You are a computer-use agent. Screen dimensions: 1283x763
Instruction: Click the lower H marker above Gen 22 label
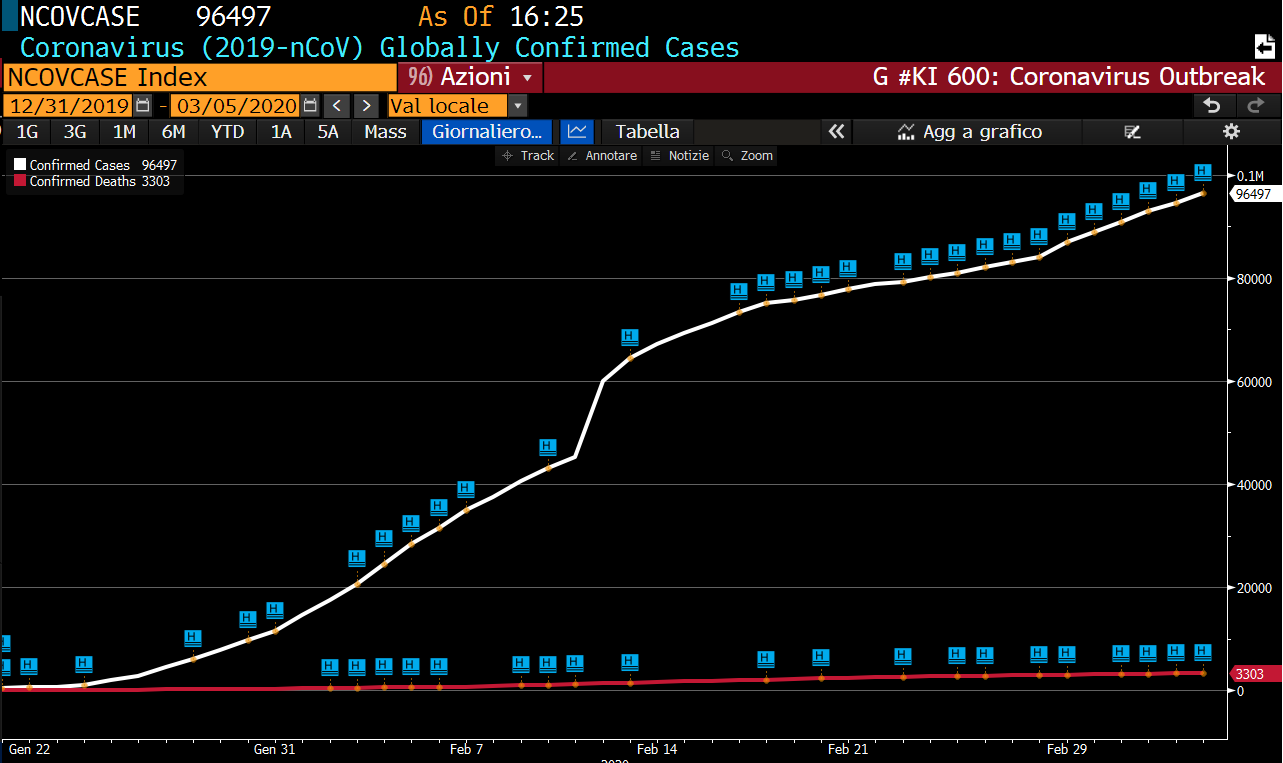28,667
